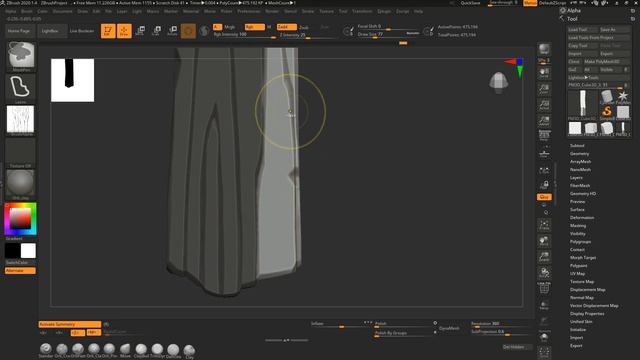640x360 pixels.
Task: Toggle the Perspective icon
Action: point(544,137)
